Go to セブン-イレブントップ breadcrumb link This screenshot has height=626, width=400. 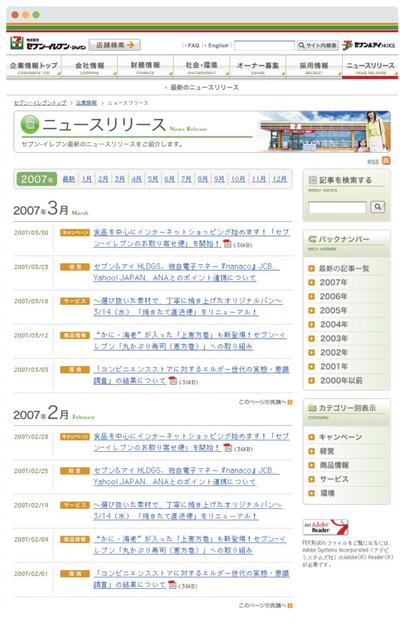pos(40,103)
